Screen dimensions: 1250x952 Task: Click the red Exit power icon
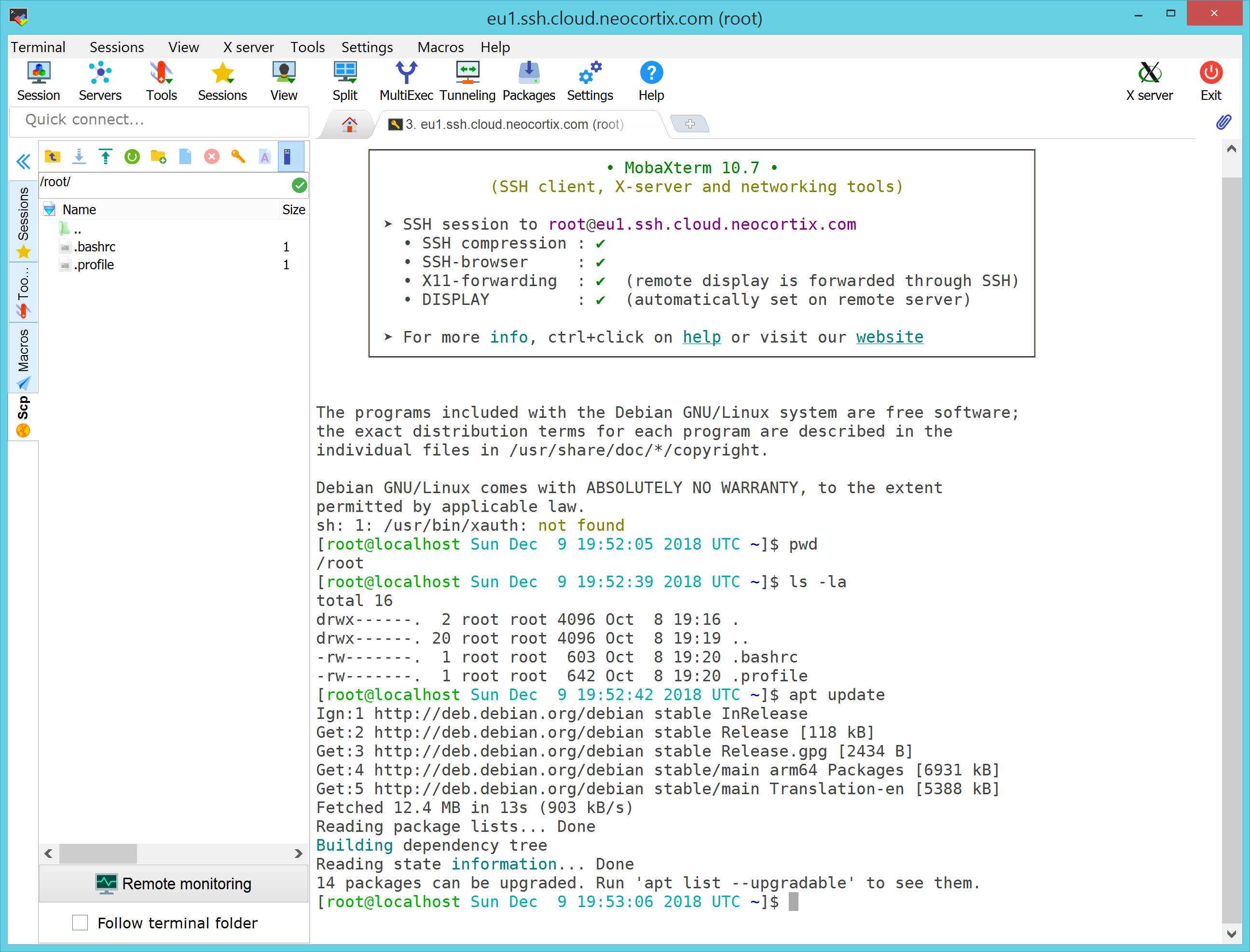(1211, 81)
